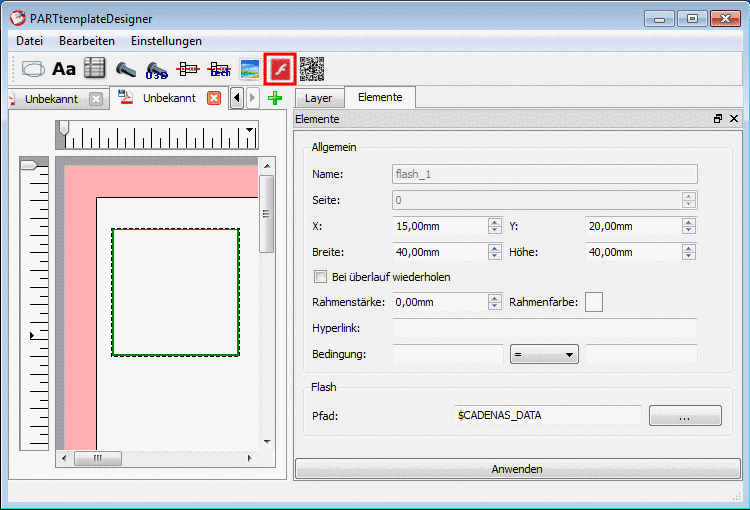Click the Breite value spinner
This screenshot has height=510, width=750.
(495, 252)
